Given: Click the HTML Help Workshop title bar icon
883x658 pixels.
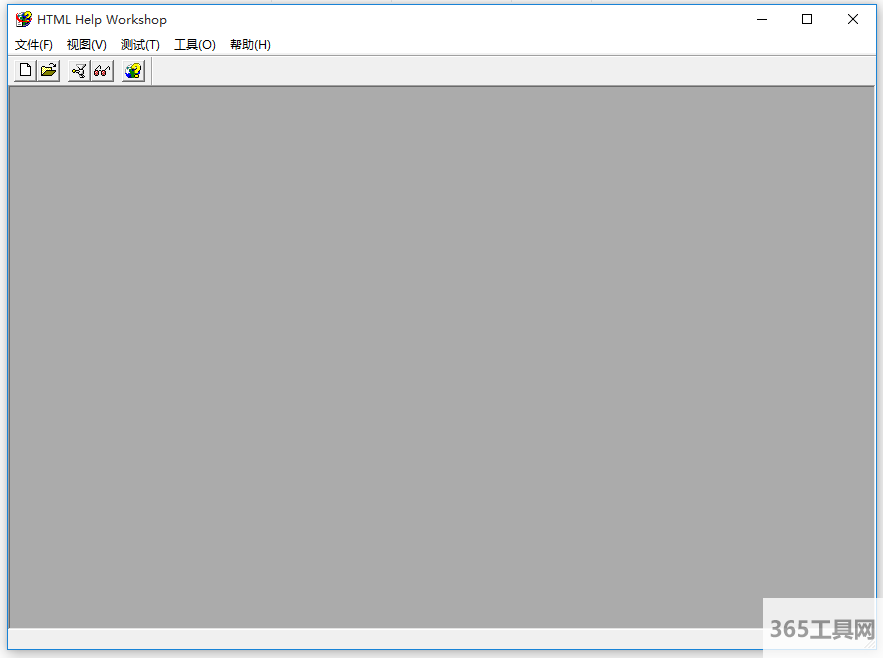Looking at the screenshot, I should pyautogui.click(x=24, y=19).
